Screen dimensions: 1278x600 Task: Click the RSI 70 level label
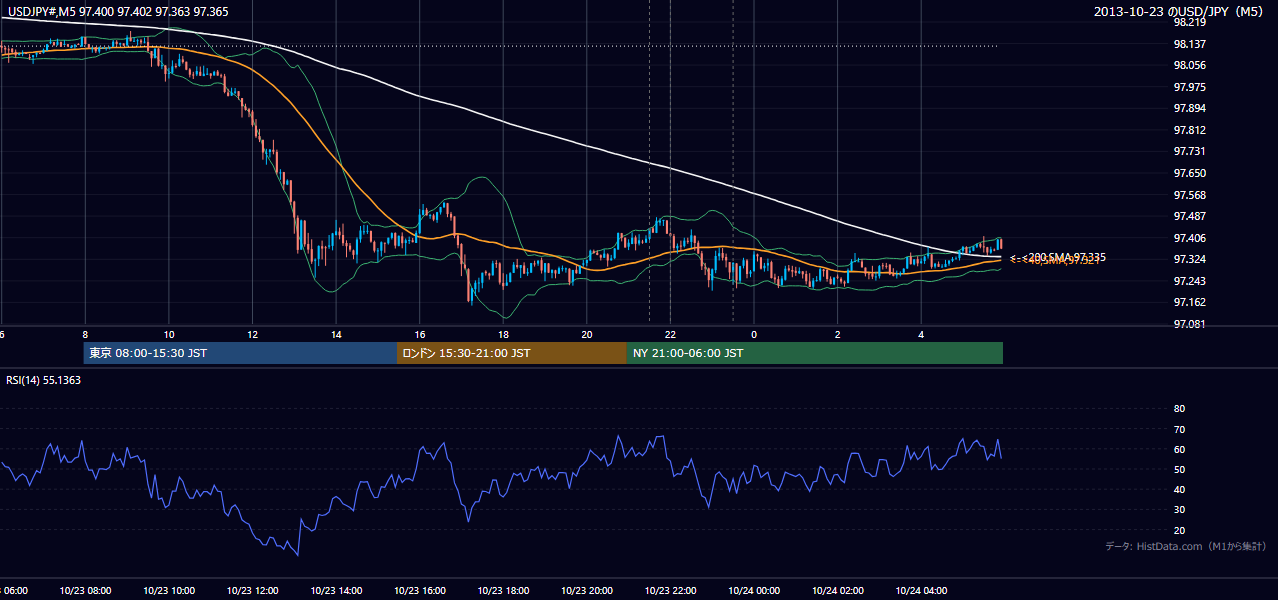click(x=1179, y=429)
